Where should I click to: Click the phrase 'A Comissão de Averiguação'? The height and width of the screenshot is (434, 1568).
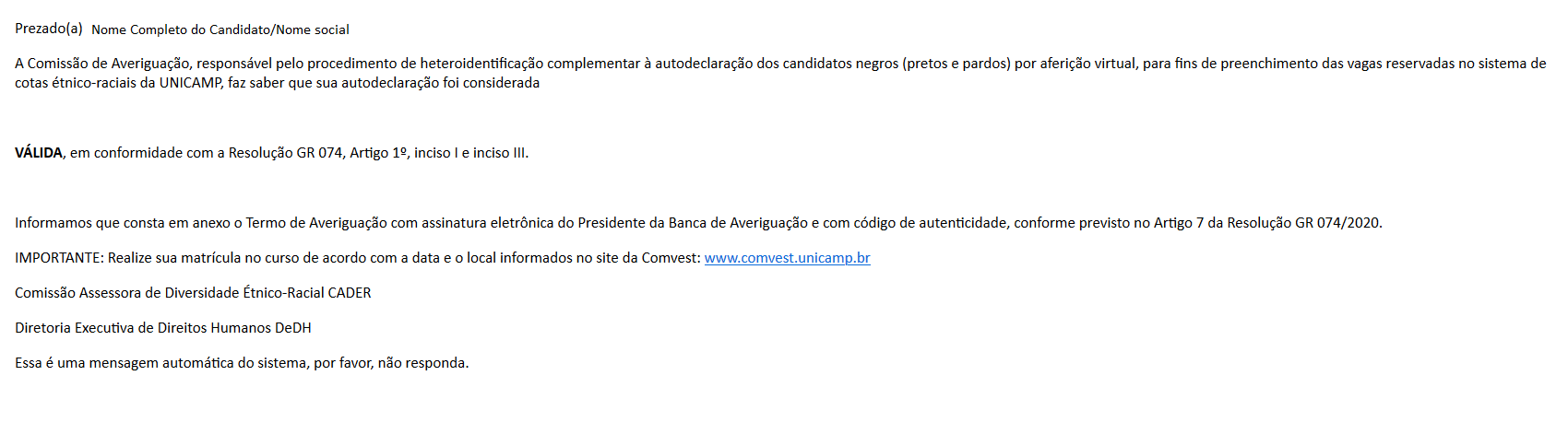[101, 64]
